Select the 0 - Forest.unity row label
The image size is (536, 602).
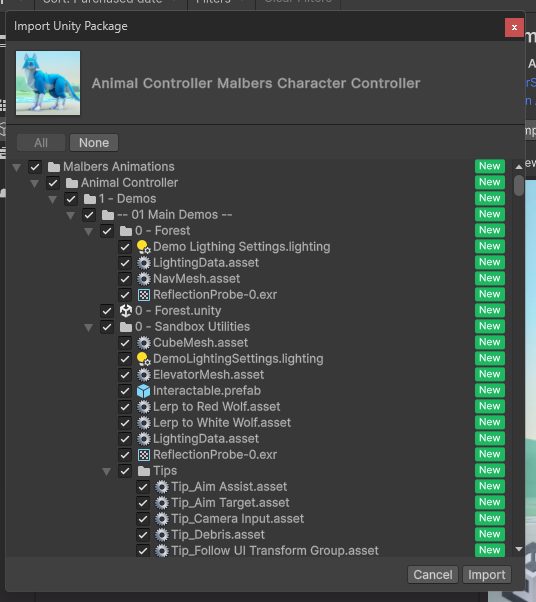point(178,311)
